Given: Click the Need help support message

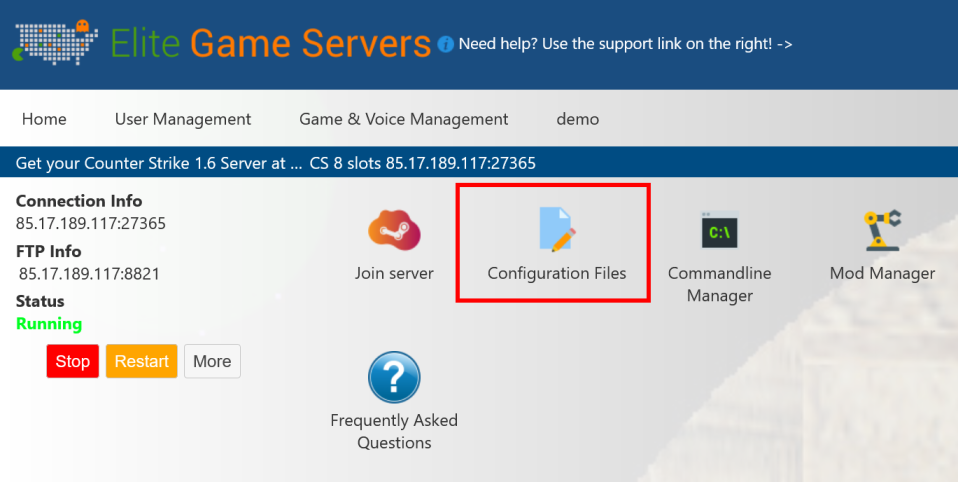Looking at the screenshot, I should pyautogui.click(x=625, y=44).
